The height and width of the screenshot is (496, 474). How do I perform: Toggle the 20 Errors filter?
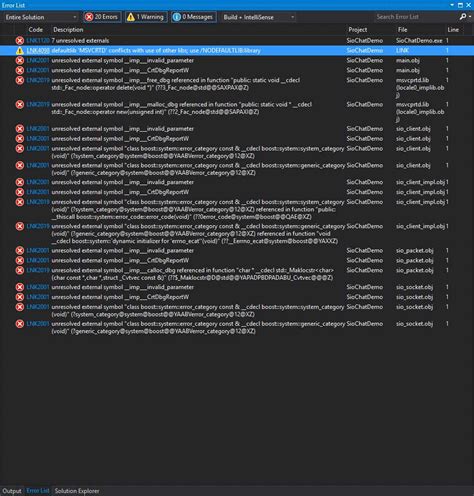tap(102, 17)
